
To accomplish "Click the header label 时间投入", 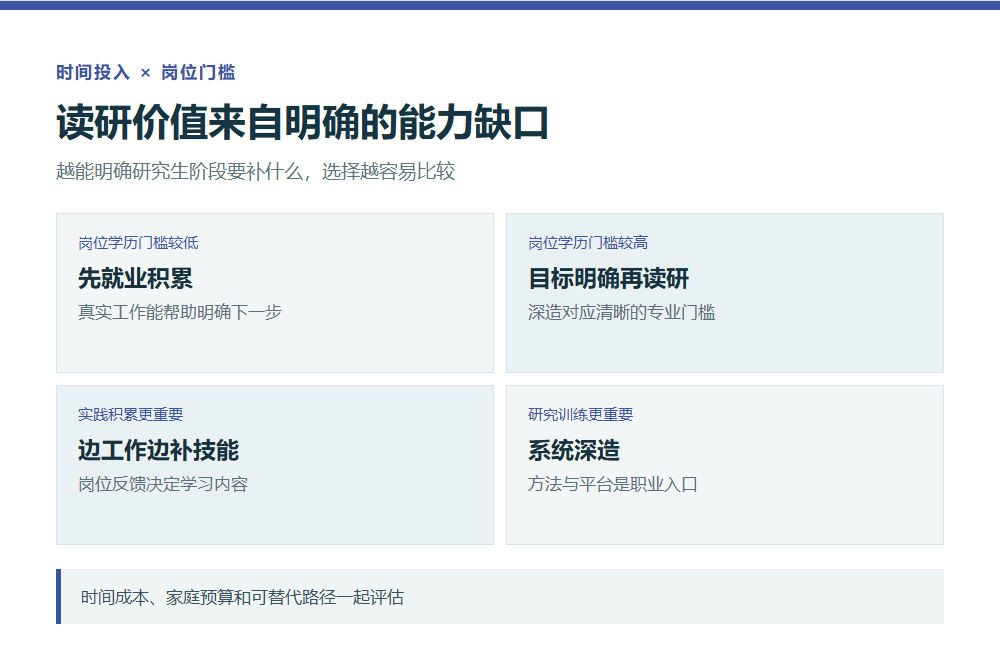I will pyautogui.click(x=93, y=73).
